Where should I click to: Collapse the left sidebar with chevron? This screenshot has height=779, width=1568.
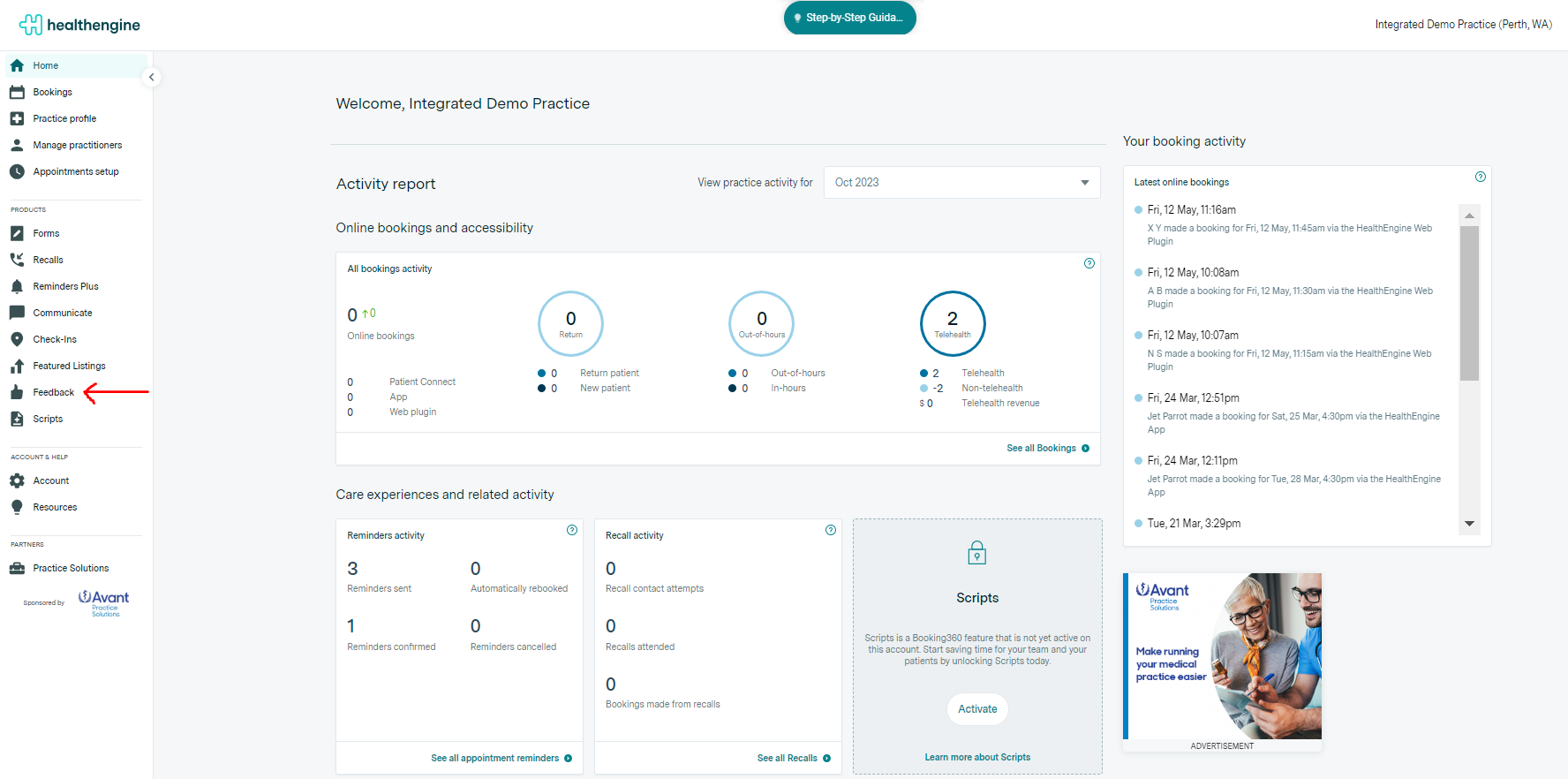(x=152, y=78)
